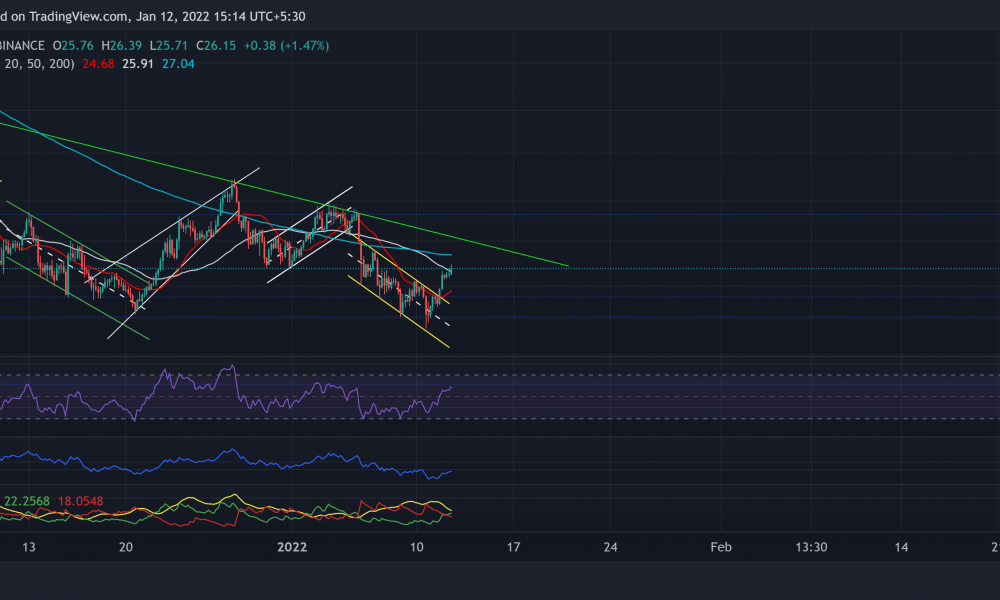Click the high price value H26.39

121,46
